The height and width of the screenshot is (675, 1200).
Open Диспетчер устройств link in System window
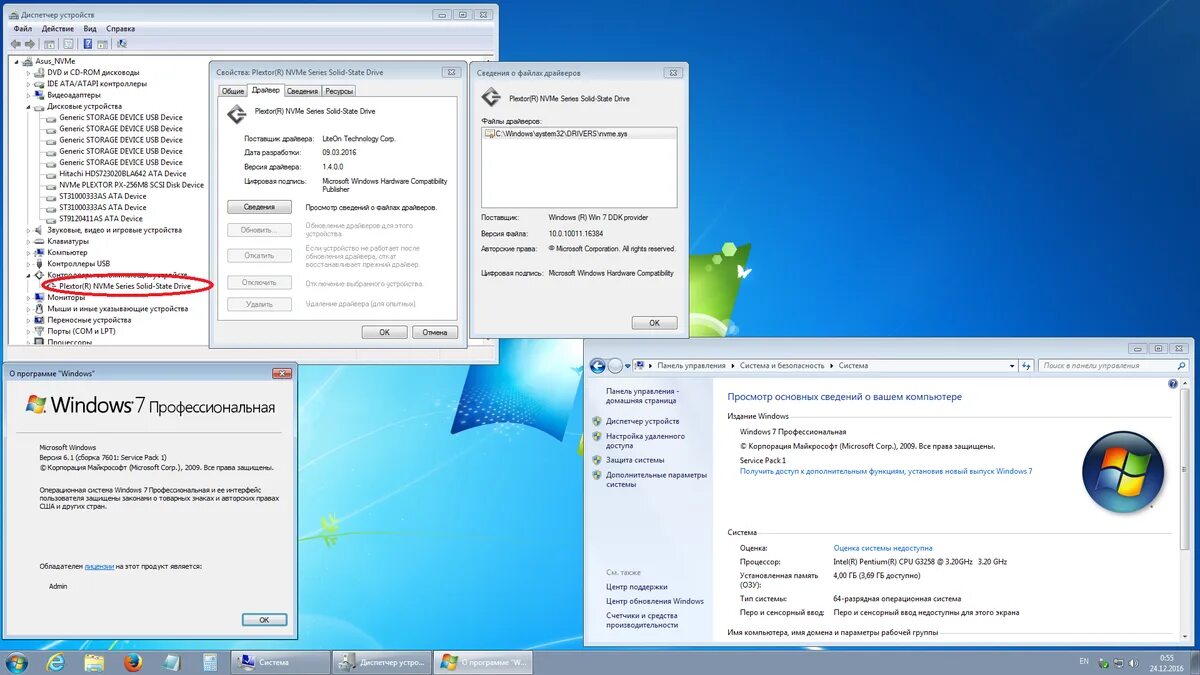tap(643, 421)
